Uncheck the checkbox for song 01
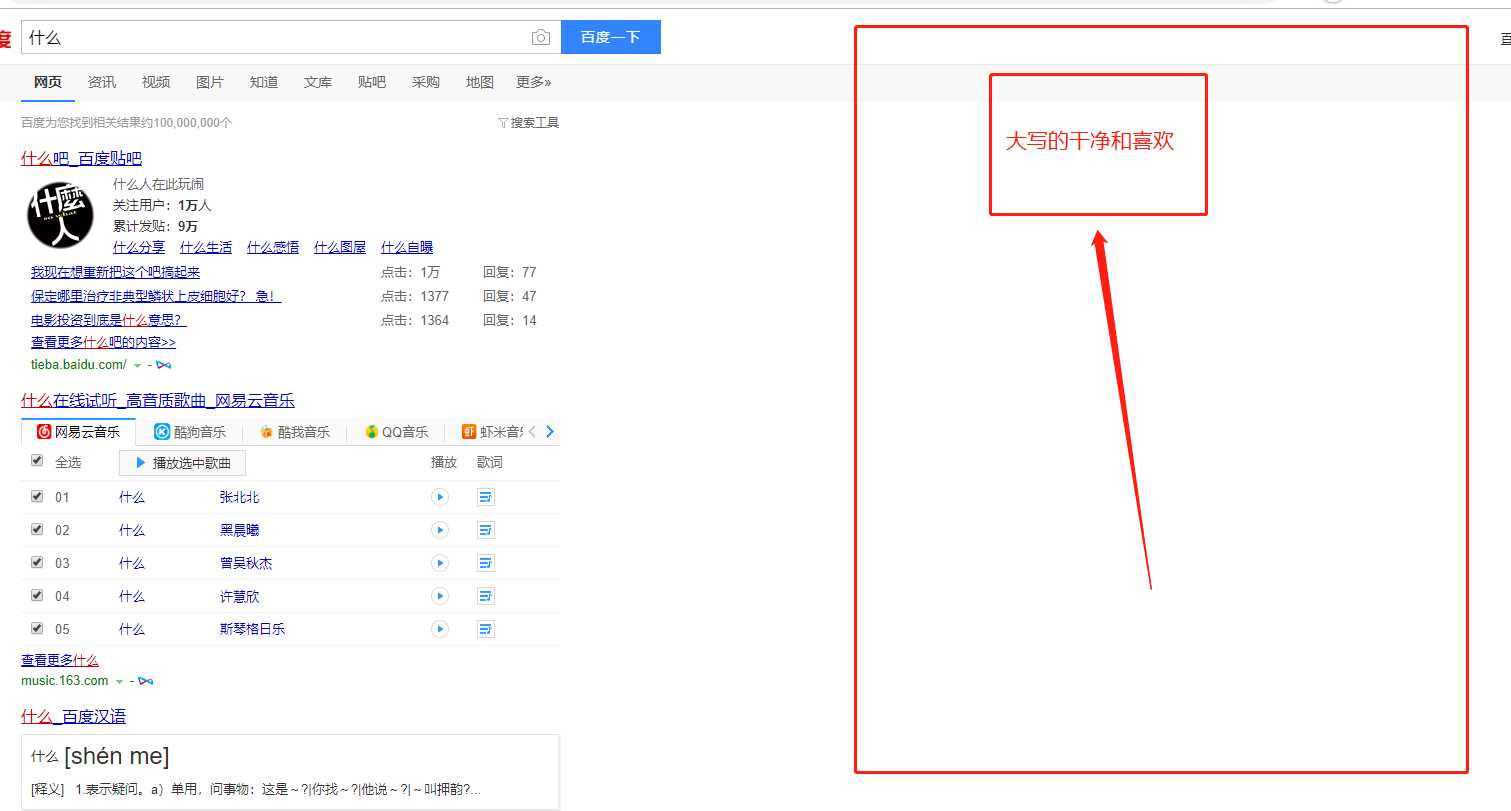Screen dimensions: 1511x811 click(37, 496)
